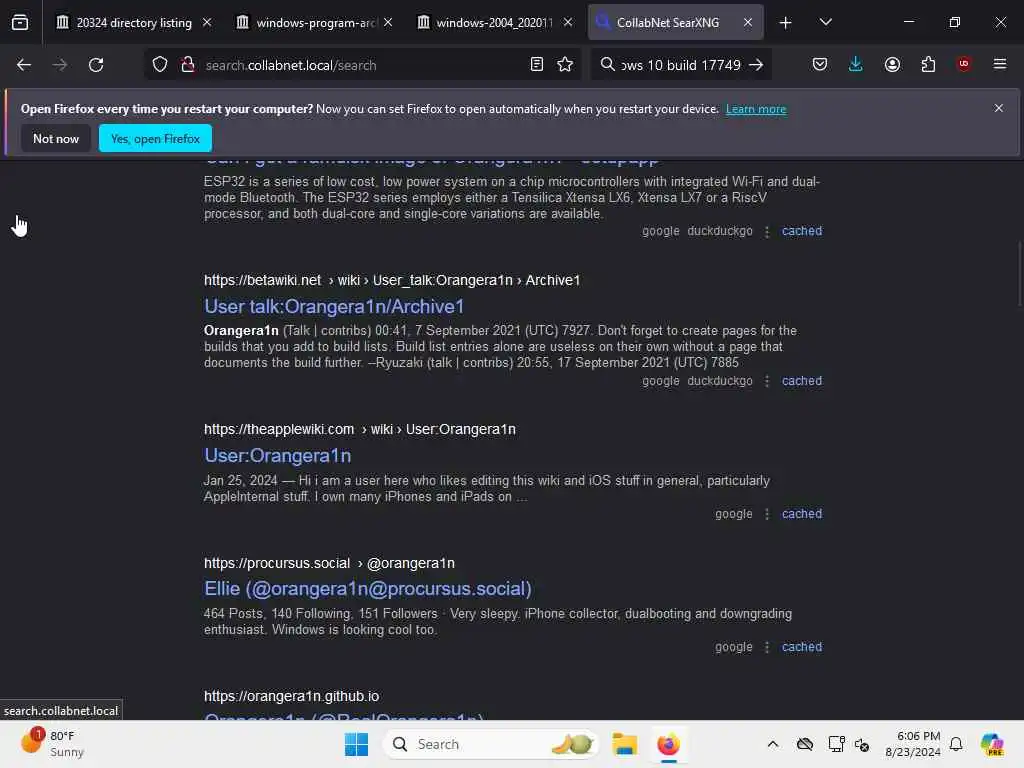1024x768 pixels.
Task: Open the notification bell icon
Action: point(956,744)
